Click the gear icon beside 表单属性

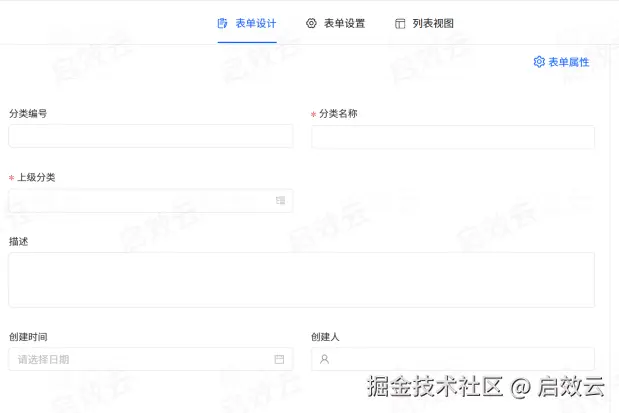tap(539, 62)
